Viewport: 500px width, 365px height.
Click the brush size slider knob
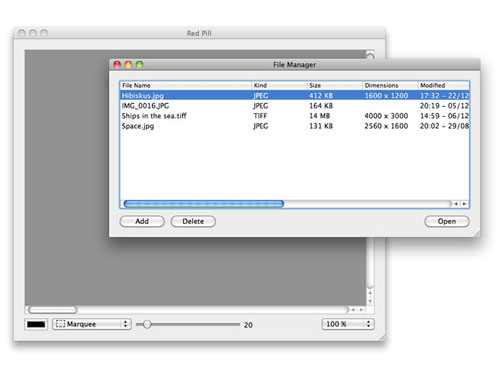pyautogui.click(x=147, y=324)
